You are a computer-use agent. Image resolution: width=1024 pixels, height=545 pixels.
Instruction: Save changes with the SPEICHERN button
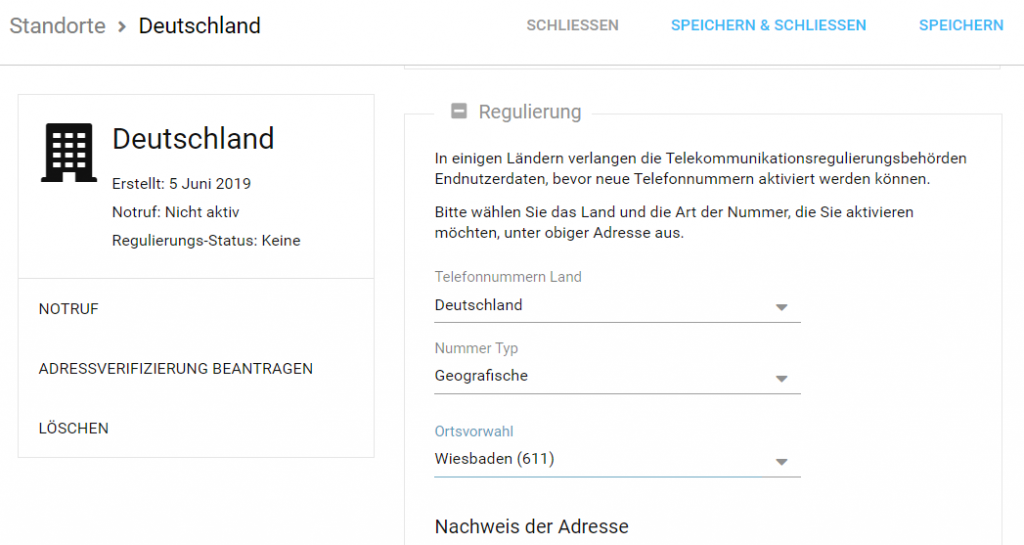point(960,26)
